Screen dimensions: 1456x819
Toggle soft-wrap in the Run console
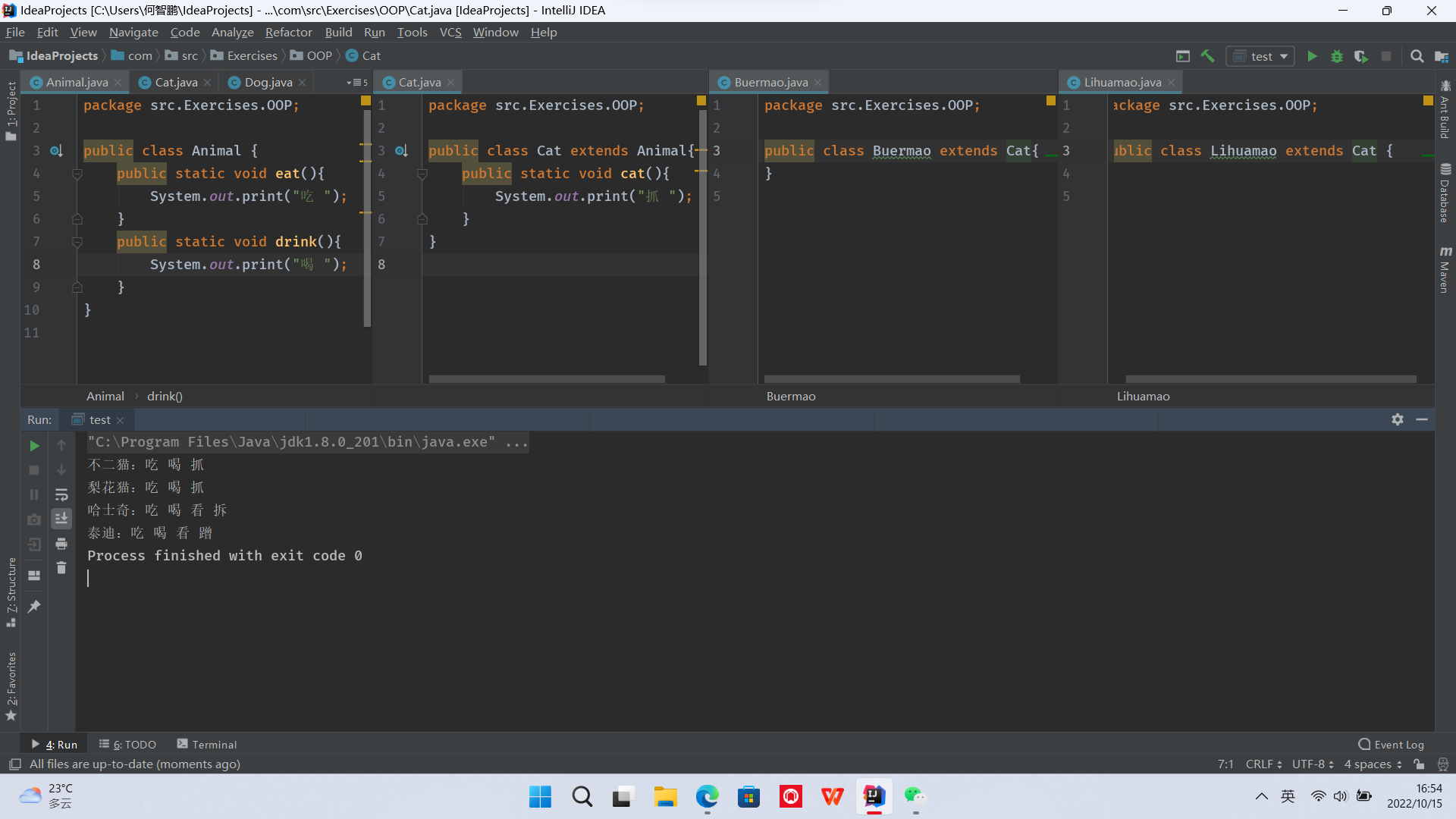point(61,494)
